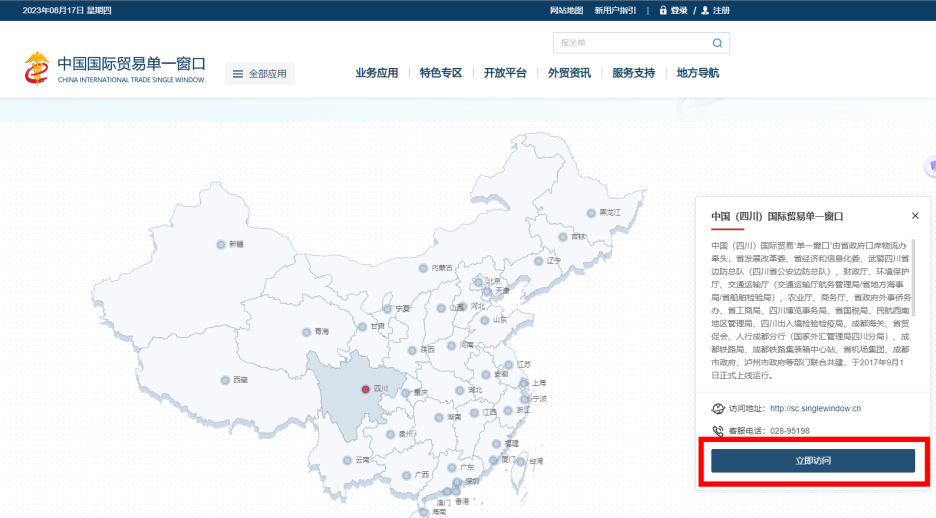
Task: Select the 辽宁 map marker
Action: pos(538,261)
